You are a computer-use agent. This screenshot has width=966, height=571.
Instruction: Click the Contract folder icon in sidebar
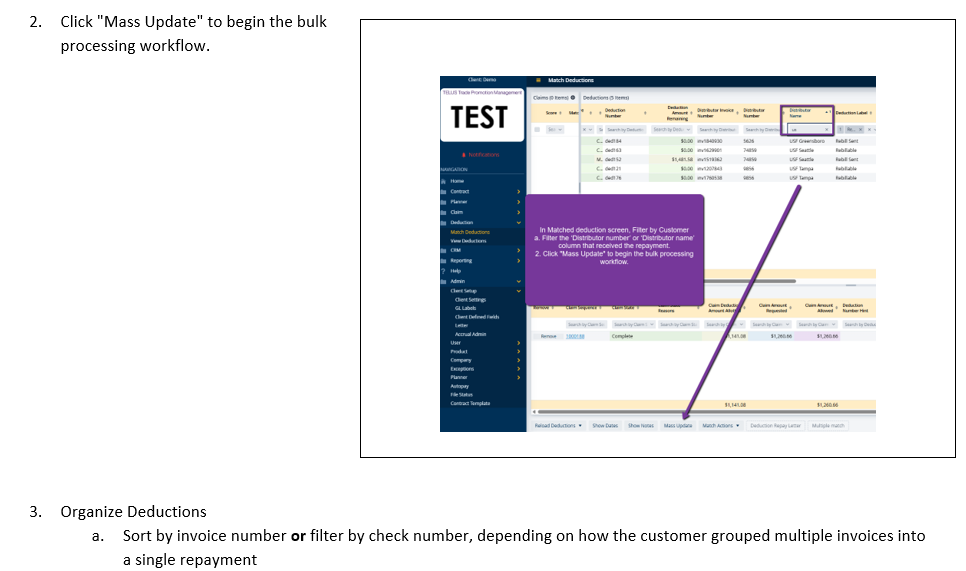tap(445, 191)
